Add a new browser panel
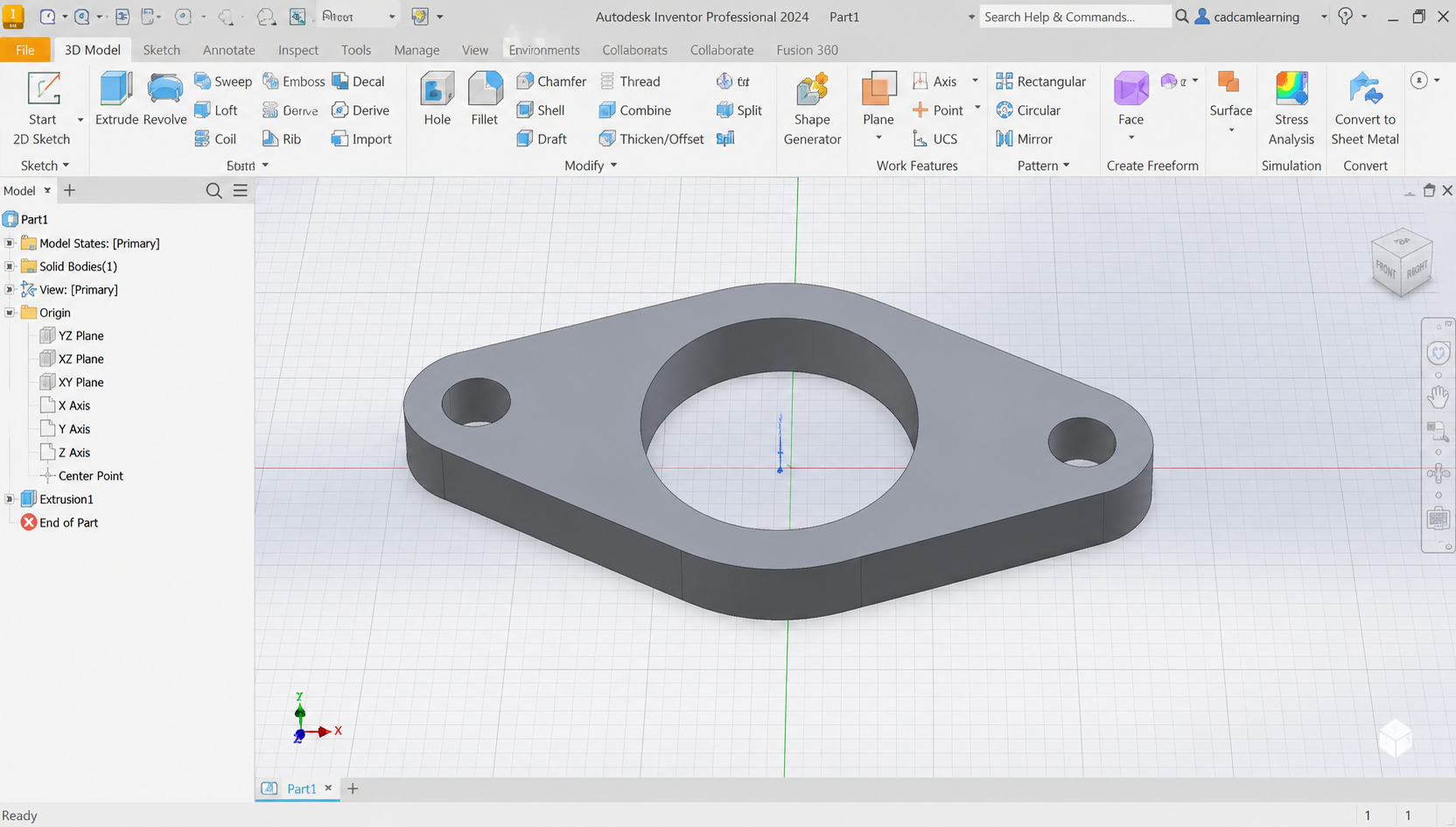Image resolution: width=1456 pixels, height=827 pixels. (x=70, y=191)
